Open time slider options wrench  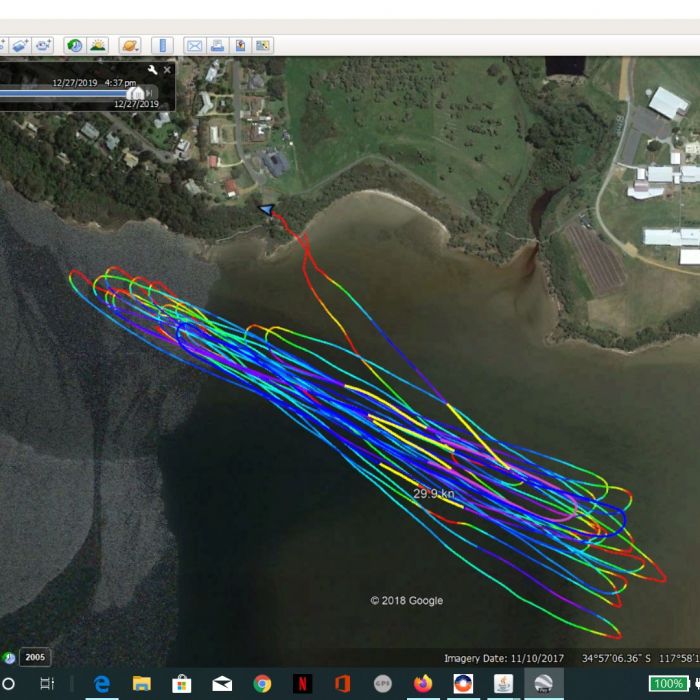point(152,70)
